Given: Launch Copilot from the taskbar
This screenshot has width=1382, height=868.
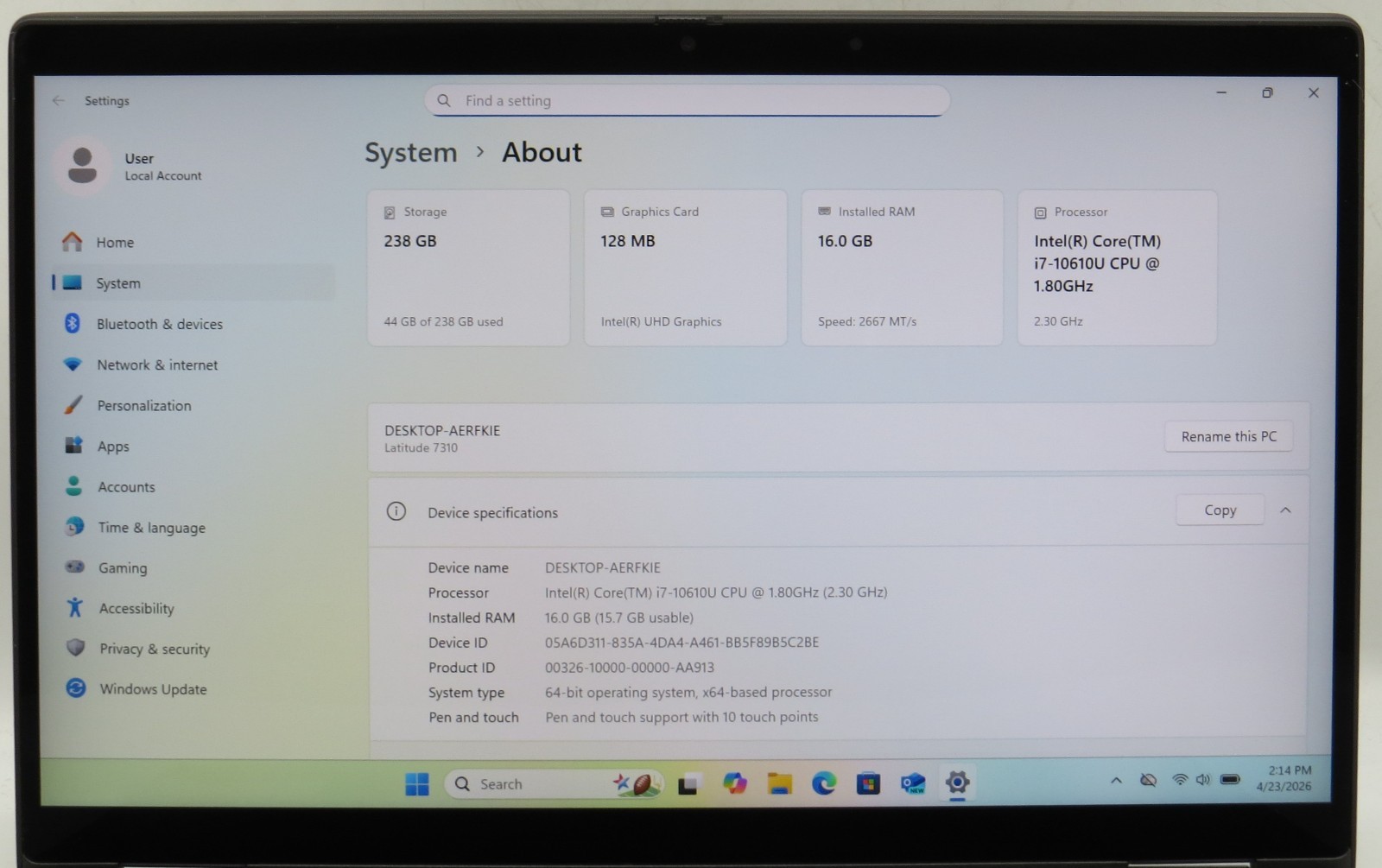Looking at the screenshot, I should 735,783.
